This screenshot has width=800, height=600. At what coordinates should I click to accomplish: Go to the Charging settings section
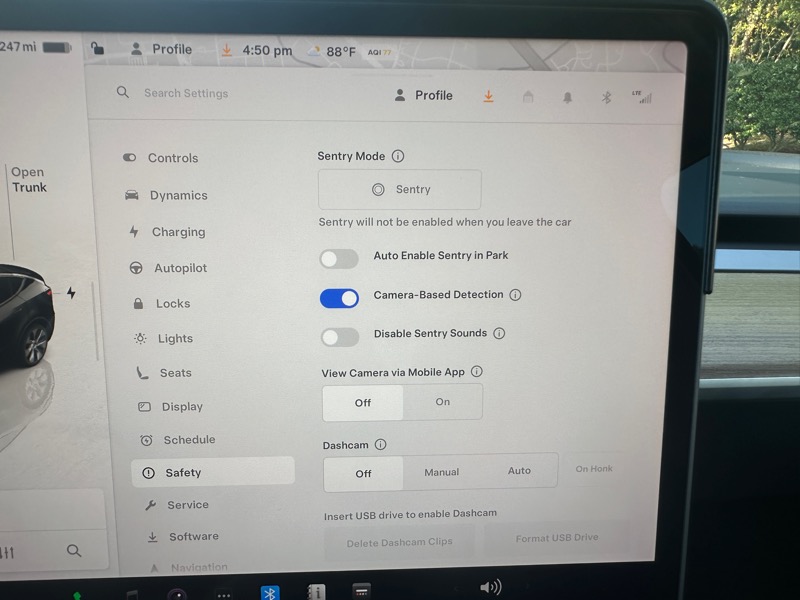tap(178, 232)
